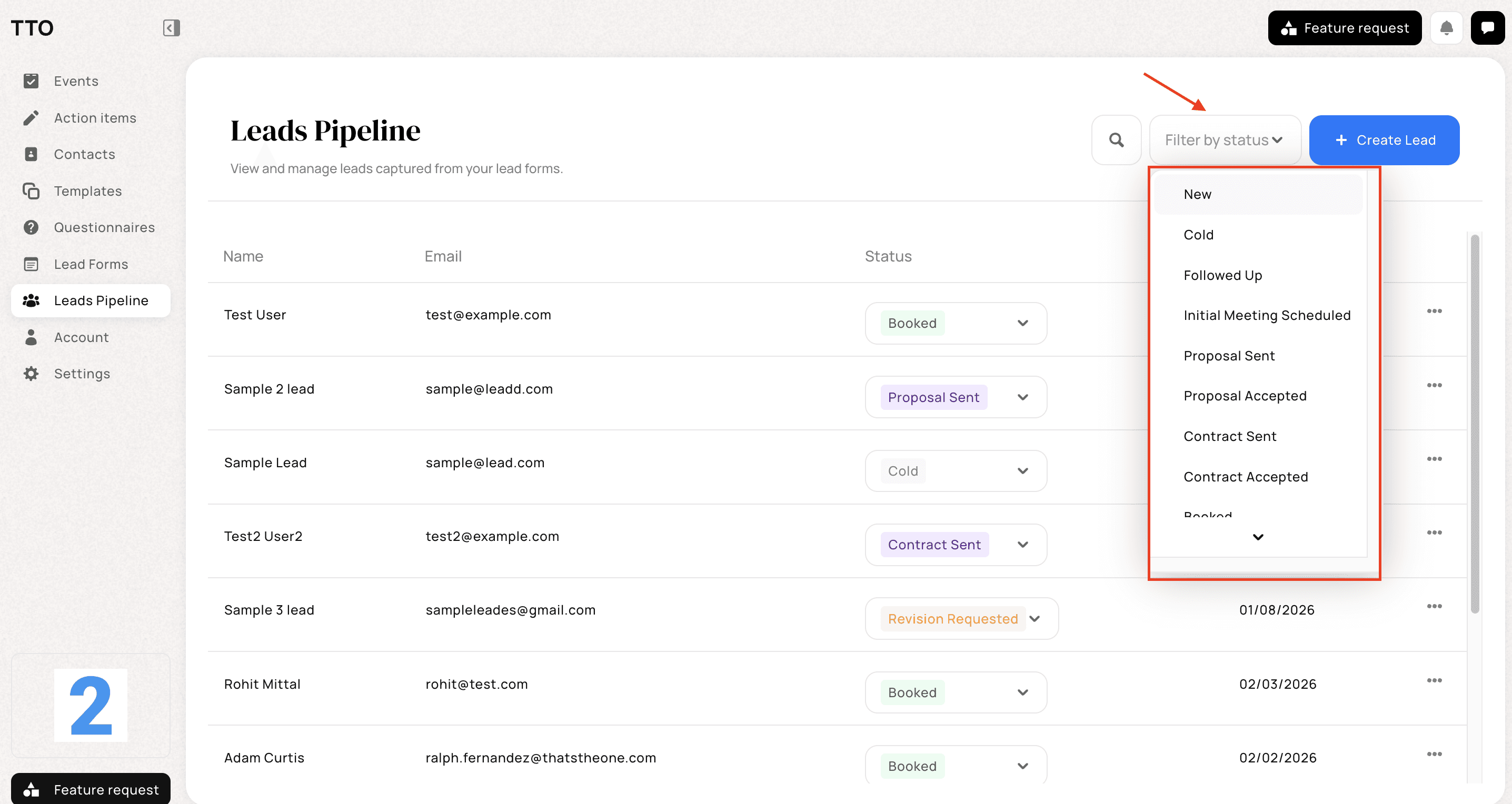Open the chat message icon

(1487, 27)
